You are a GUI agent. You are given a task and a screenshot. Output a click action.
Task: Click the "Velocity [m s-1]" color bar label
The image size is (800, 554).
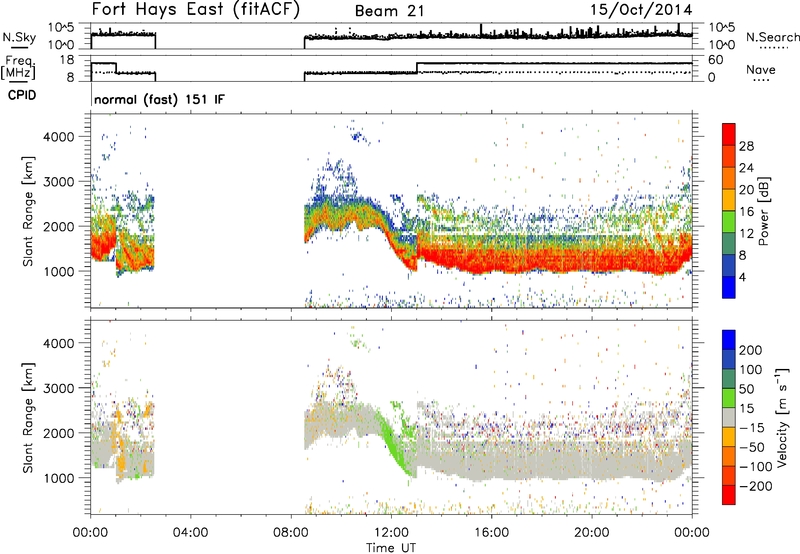click(782, 417)
